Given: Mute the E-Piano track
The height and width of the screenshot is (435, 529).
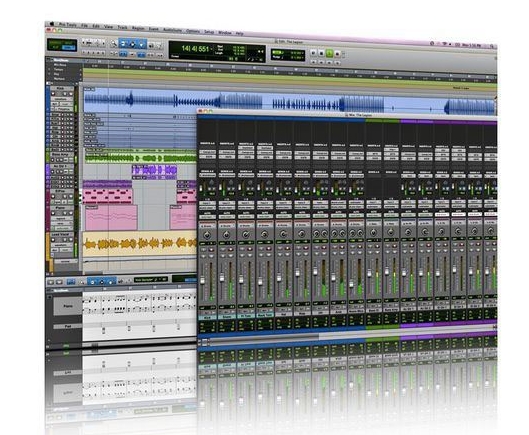Looking at the screenshot, I should pos(71,196).
